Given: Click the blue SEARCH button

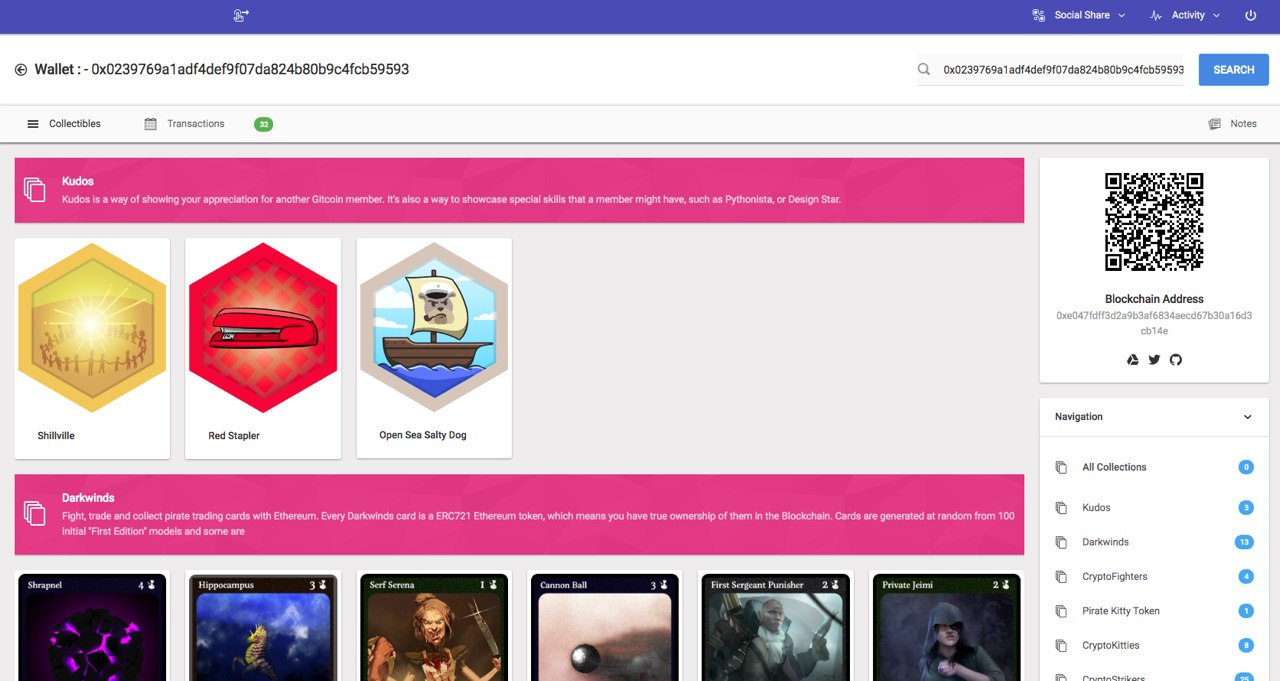Looking at the screenshot, I should 1233,70.
